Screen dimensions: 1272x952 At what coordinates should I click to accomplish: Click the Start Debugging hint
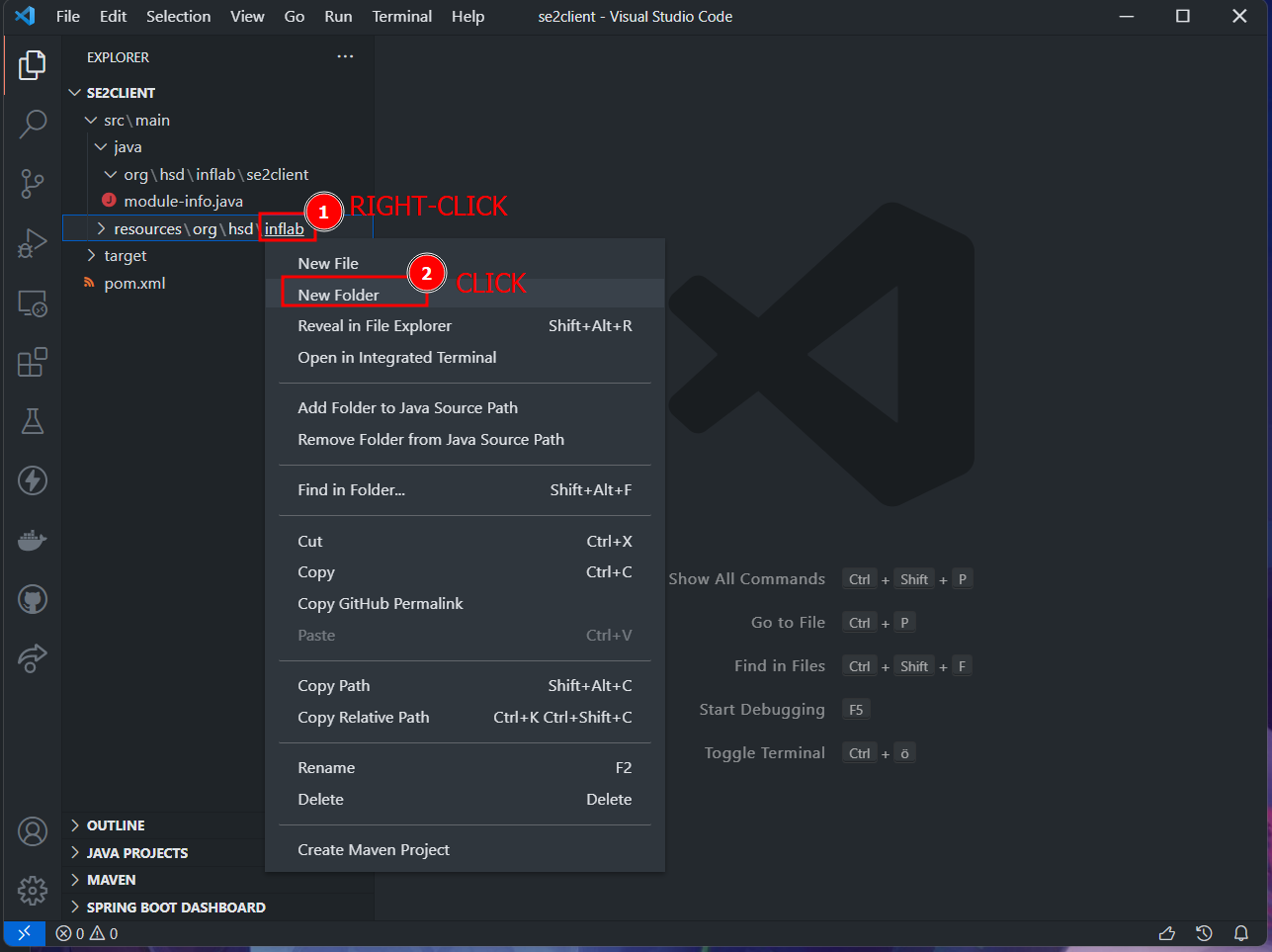[761, 710]
